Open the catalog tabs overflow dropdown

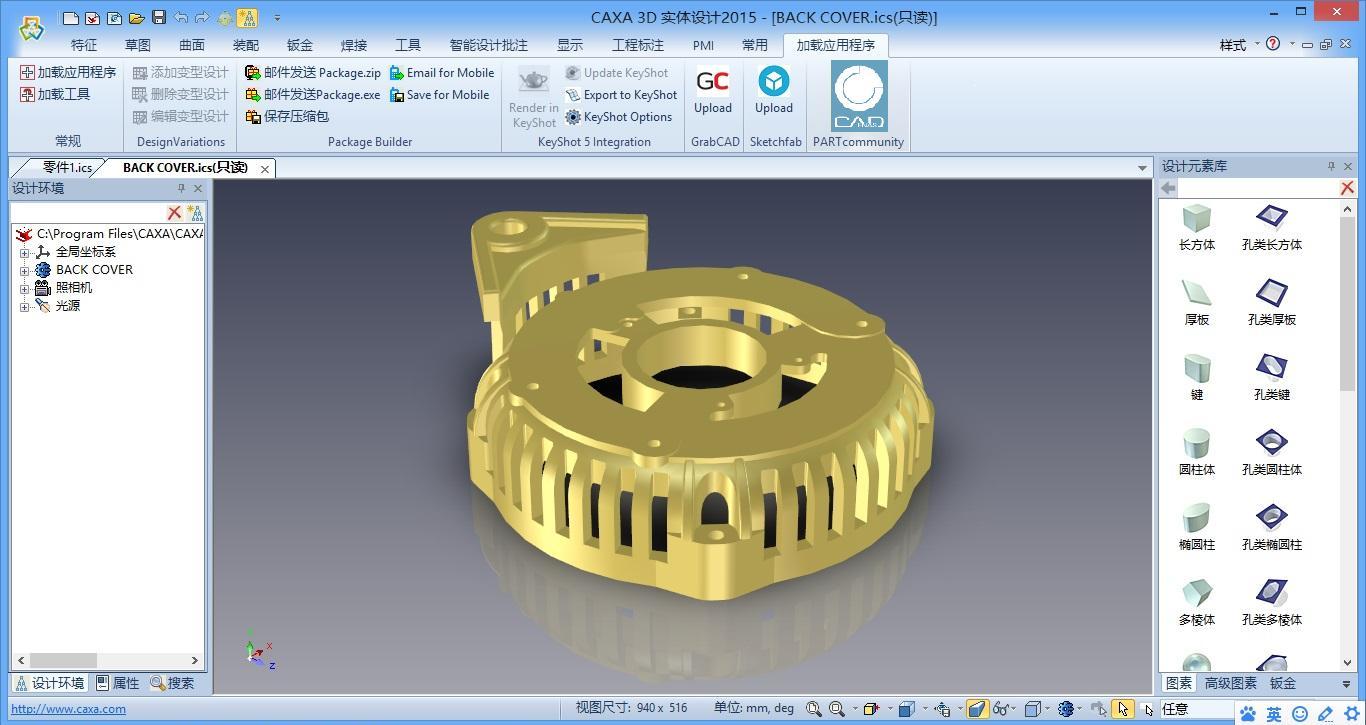[x=1346, y=684]
